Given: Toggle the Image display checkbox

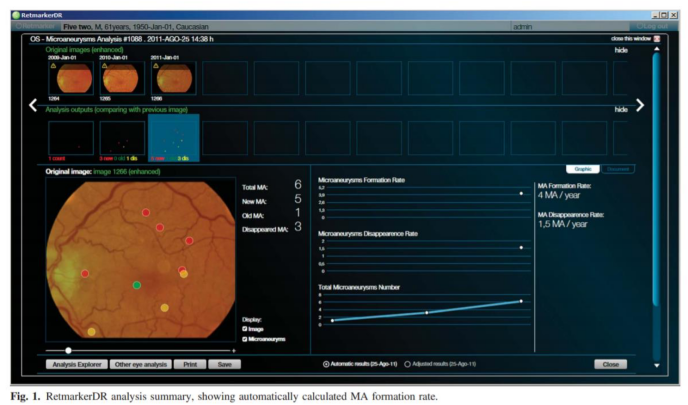Looking at the screenshot, I should [244, 329].
